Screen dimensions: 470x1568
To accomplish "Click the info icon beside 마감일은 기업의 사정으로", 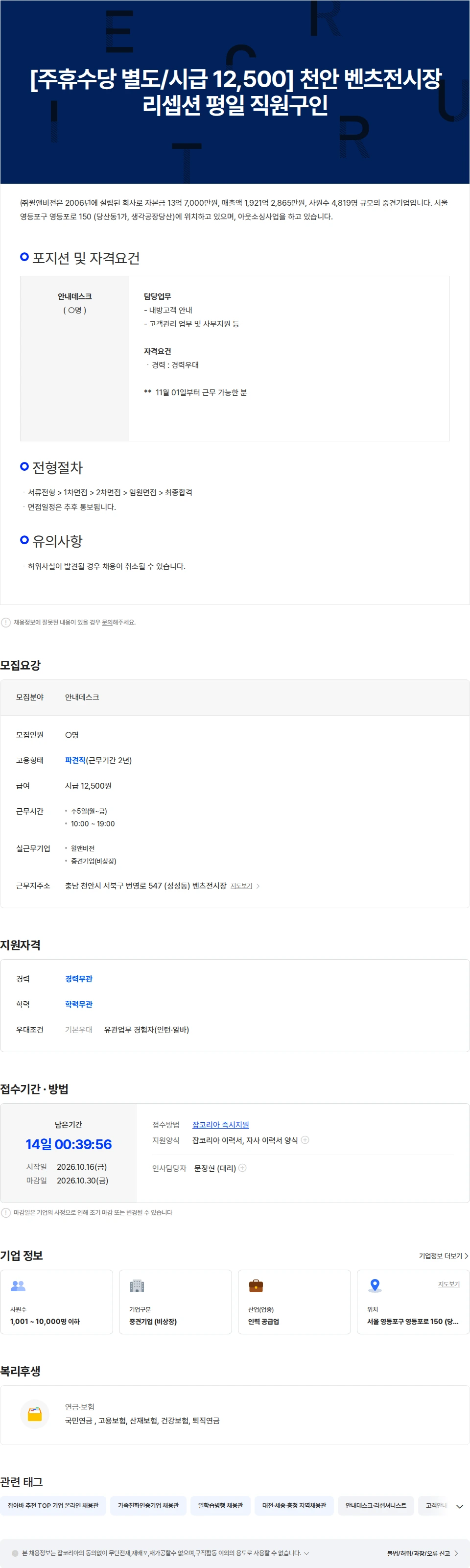I will [x=6, y=1212].
